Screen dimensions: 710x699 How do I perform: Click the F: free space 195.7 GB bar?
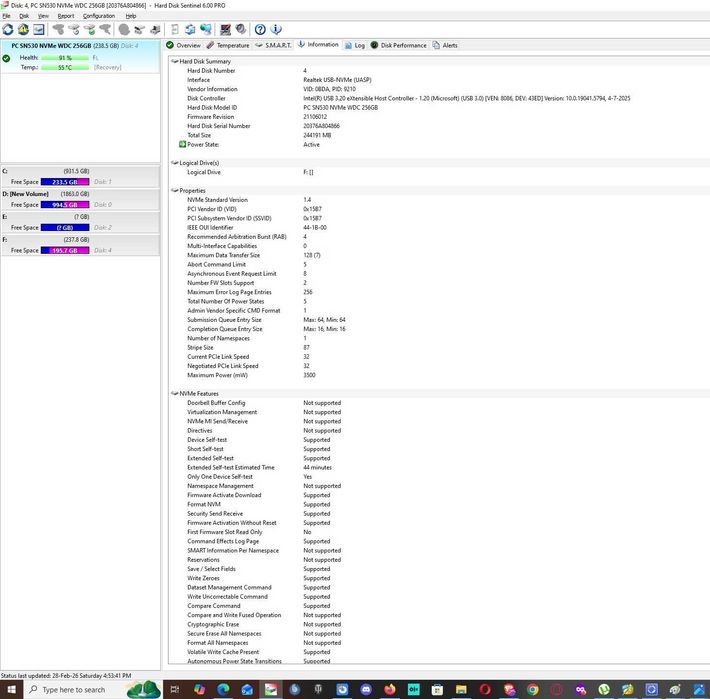click(65, 250)
